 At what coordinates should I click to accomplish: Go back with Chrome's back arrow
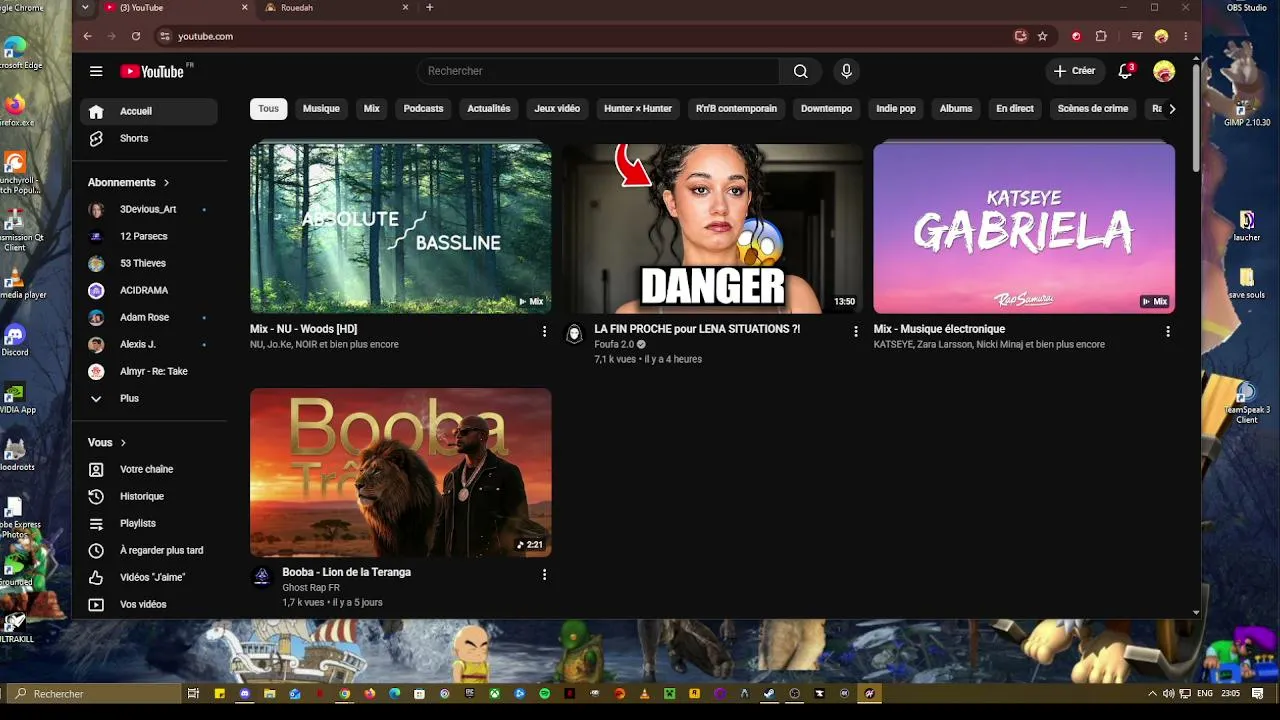87,36
